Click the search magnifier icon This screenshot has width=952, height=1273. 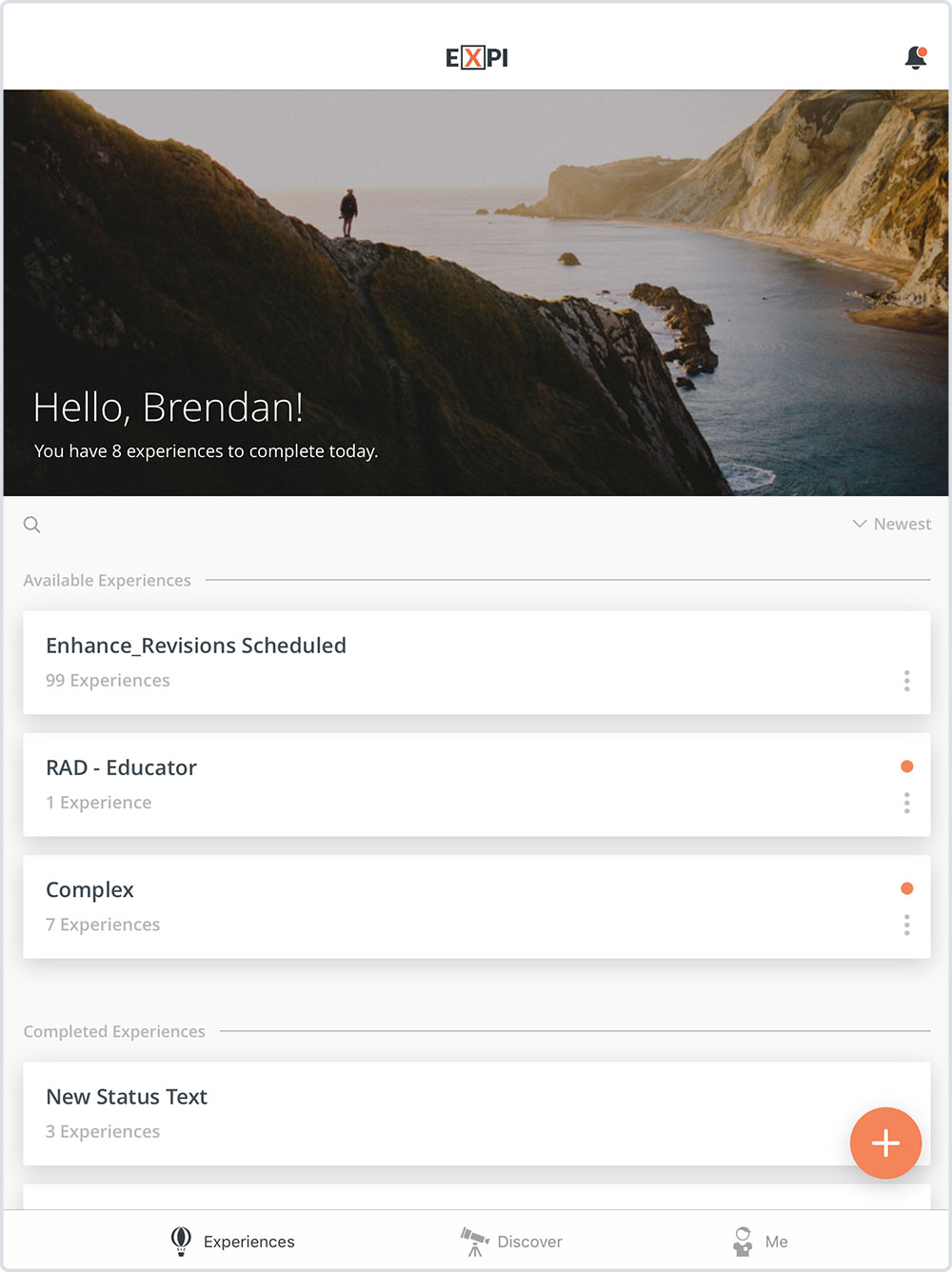click(32, 525)
